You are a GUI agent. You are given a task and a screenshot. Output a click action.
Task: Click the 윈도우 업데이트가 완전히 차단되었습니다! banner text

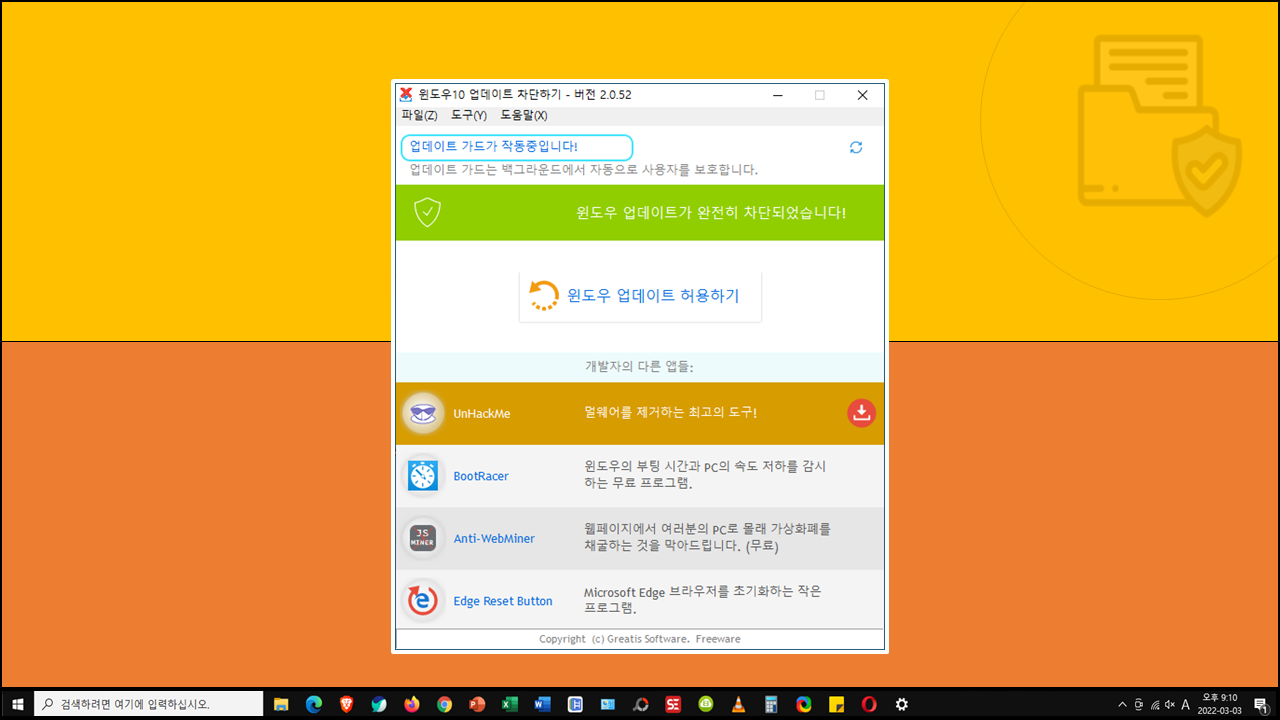pyautogui.click(x=711, y=212)
